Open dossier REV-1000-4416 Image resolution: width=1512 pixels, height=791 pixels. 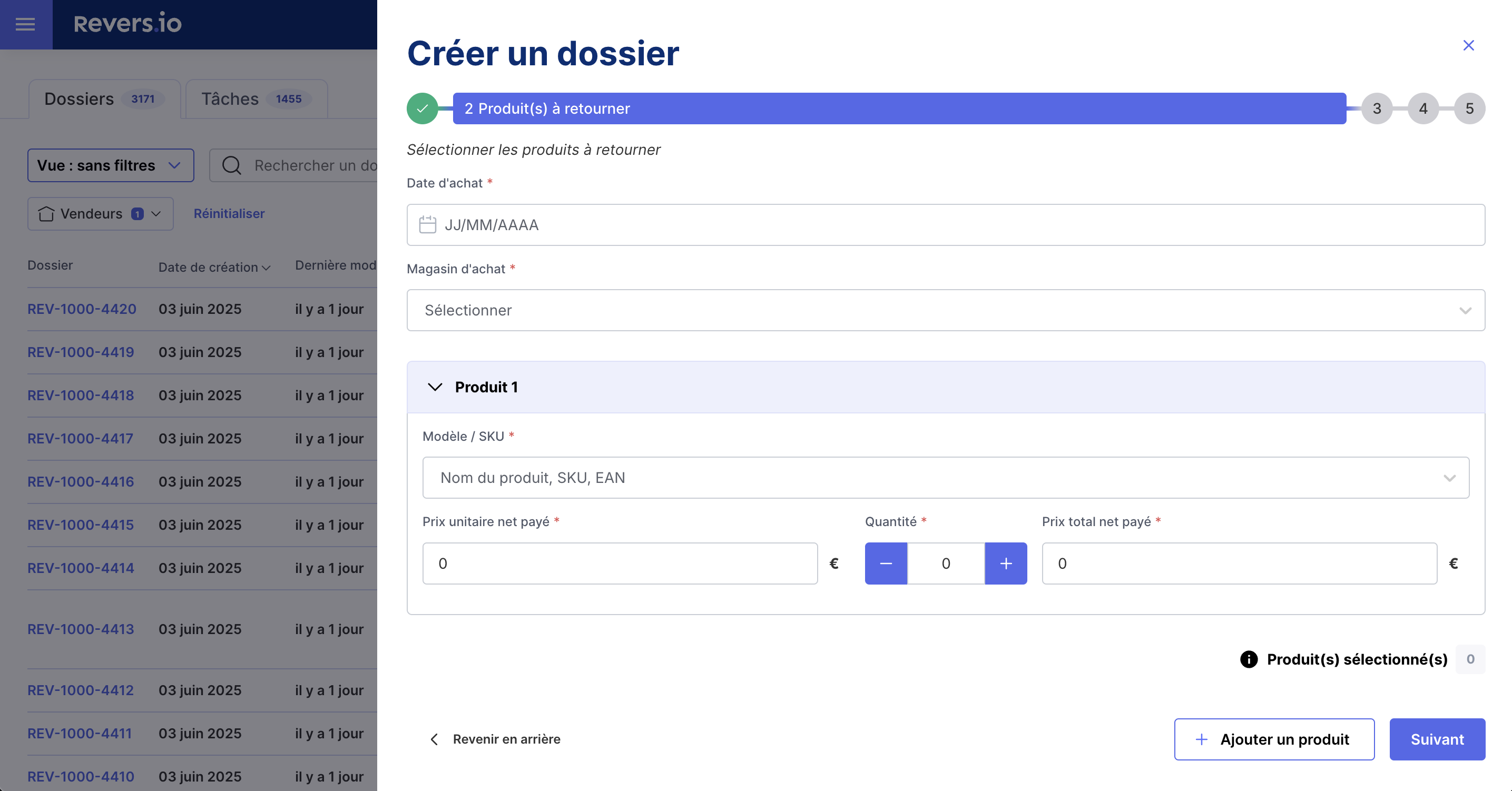[81, 482]
